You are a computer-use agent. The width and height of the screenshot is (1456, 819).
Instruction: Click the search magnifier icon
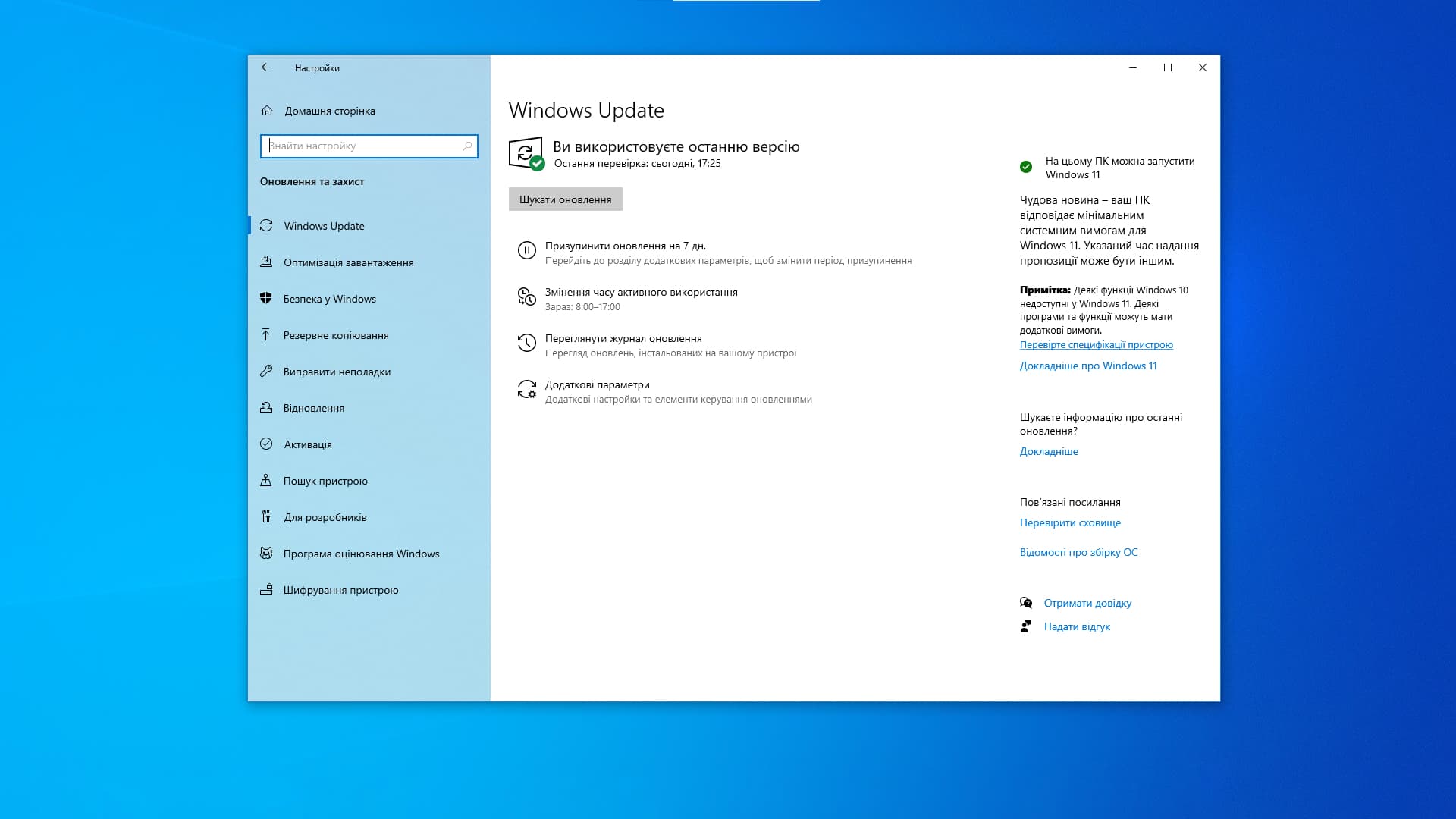(467, 146)
